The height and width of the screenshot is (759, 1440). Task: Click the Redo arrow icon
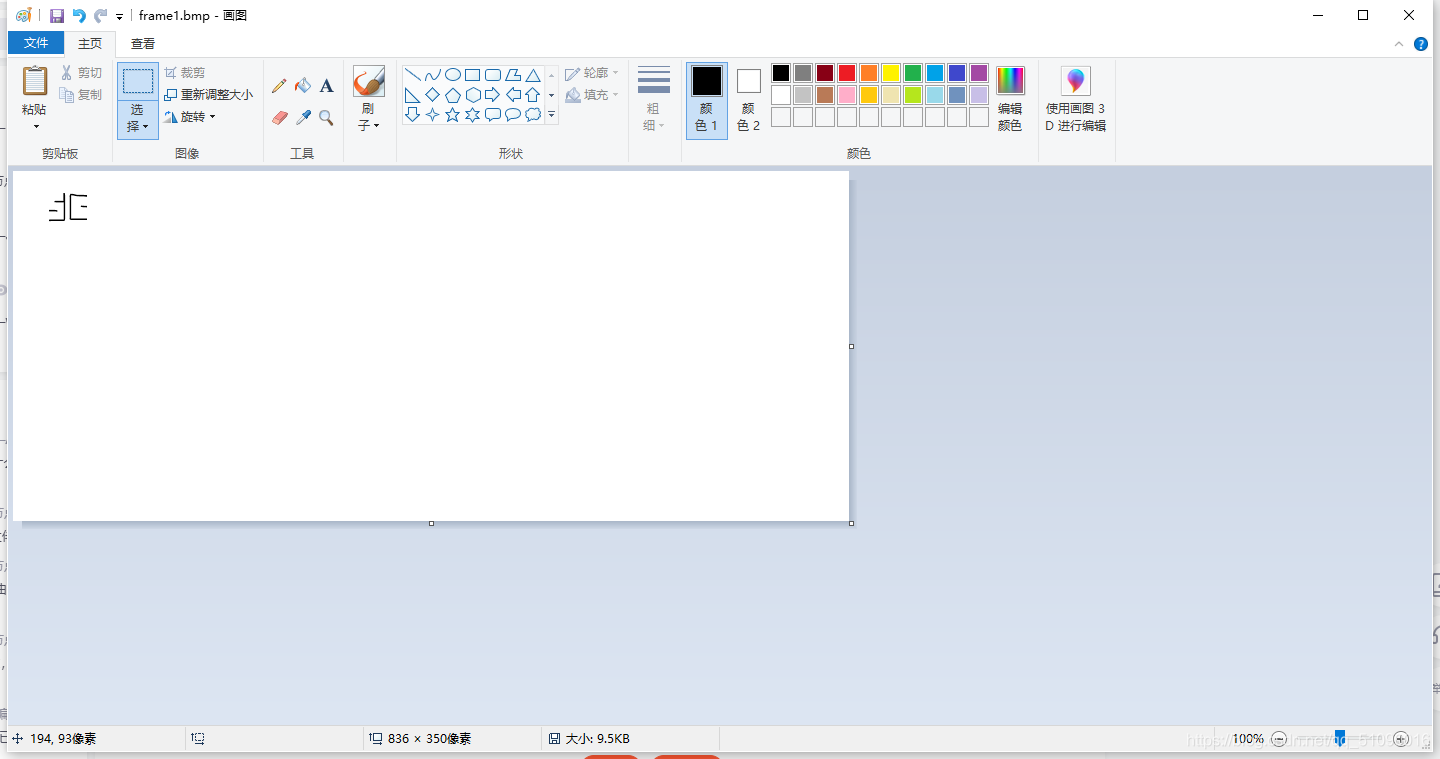point(100,15)
